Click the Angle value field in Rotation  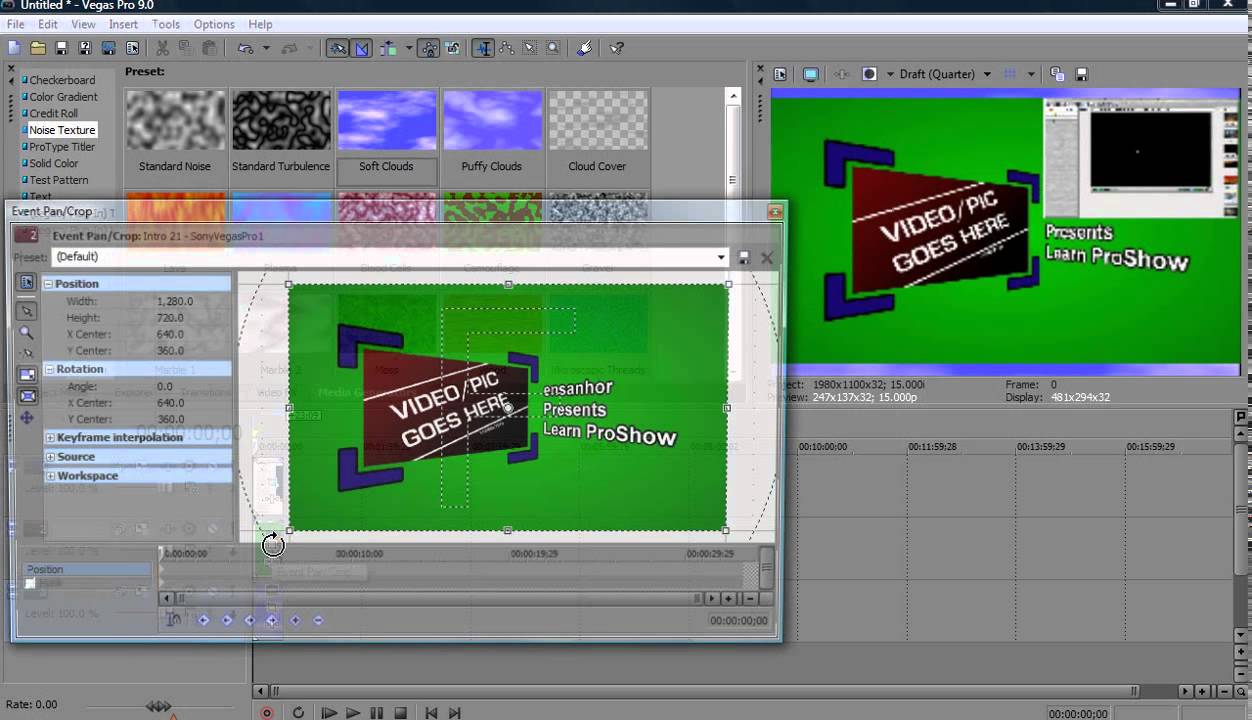click(x=192, y=386)
